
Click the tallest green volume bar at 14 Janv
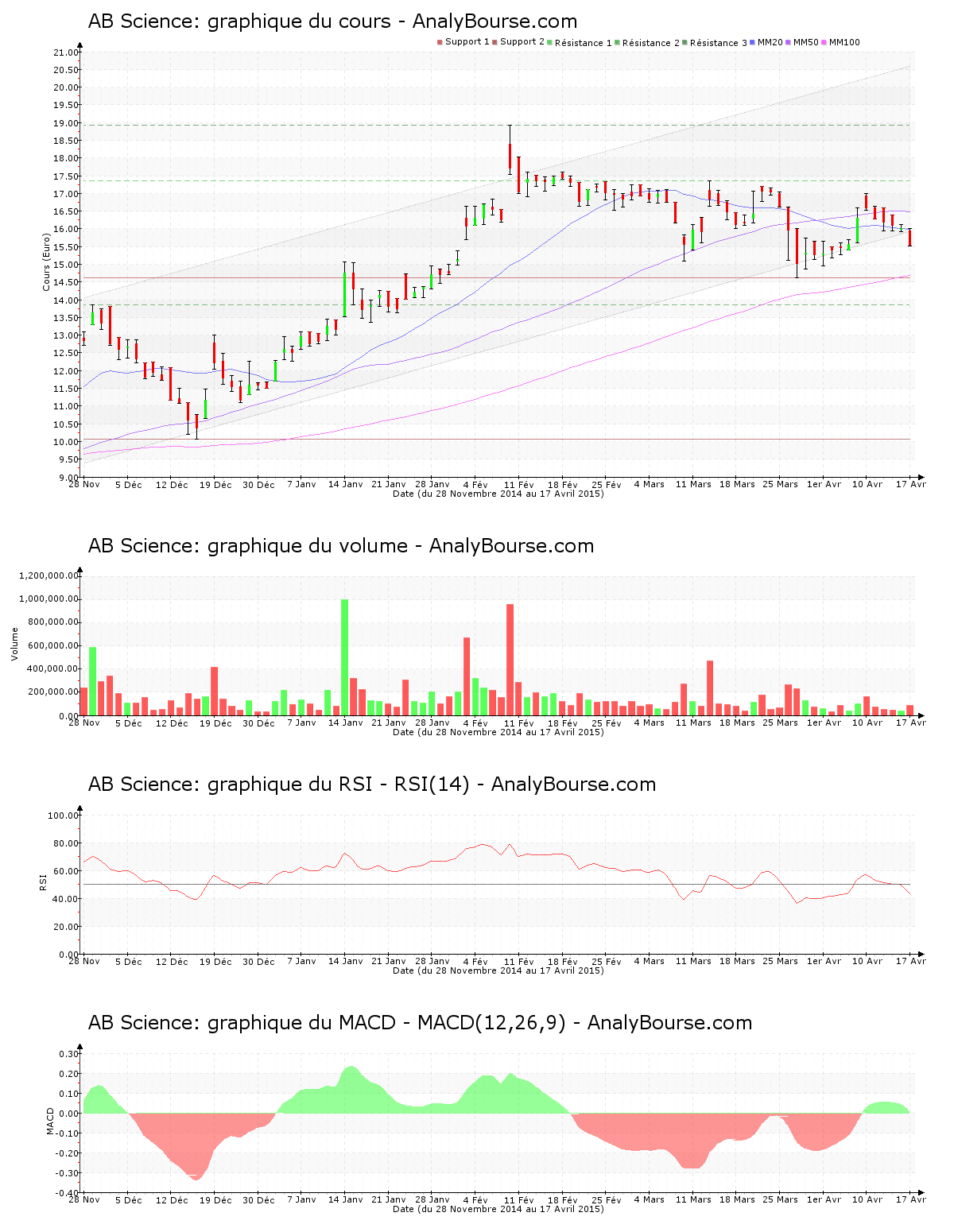point(344,657)
